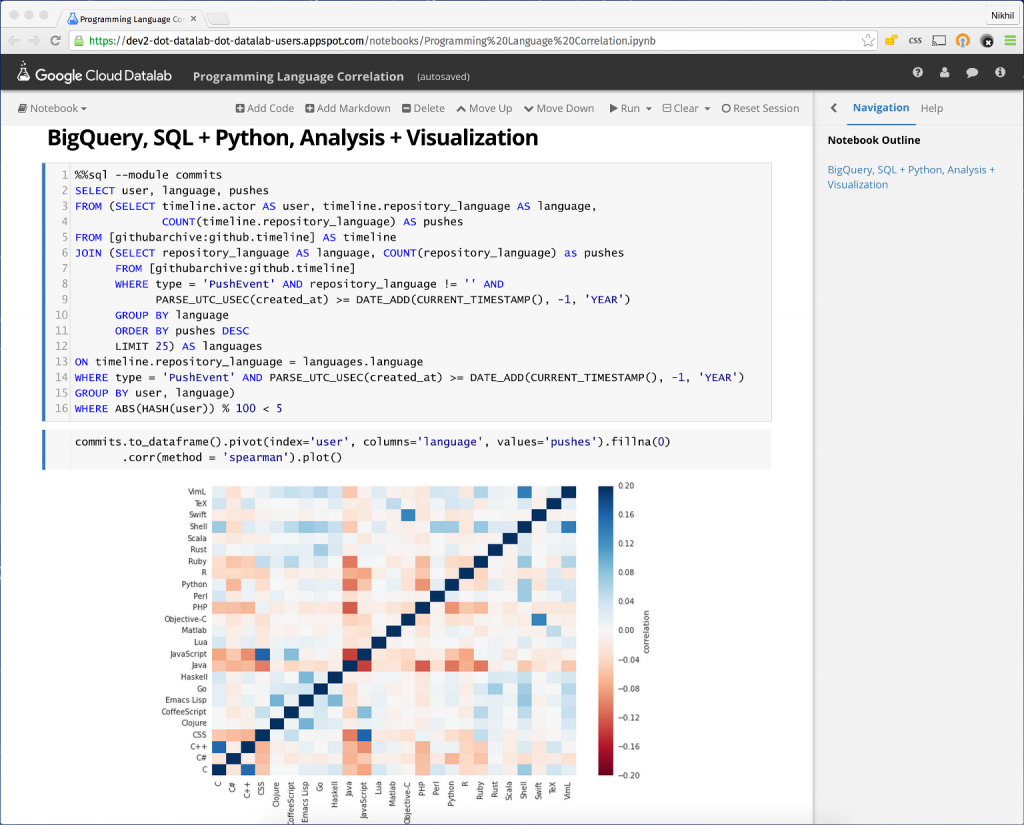Viewport: 1024px width, 825px height.
Task: Click the Google Cloud Datalab logo
Action: click(95, 74)
